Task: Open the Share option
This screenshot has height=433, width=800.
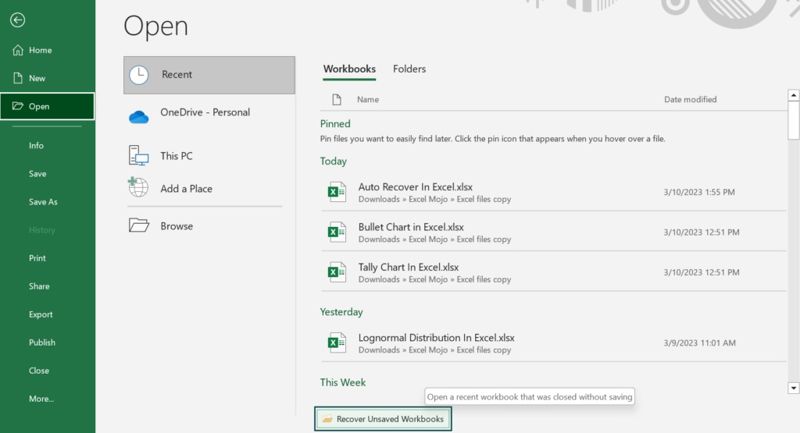Action: tap(39, 286)
